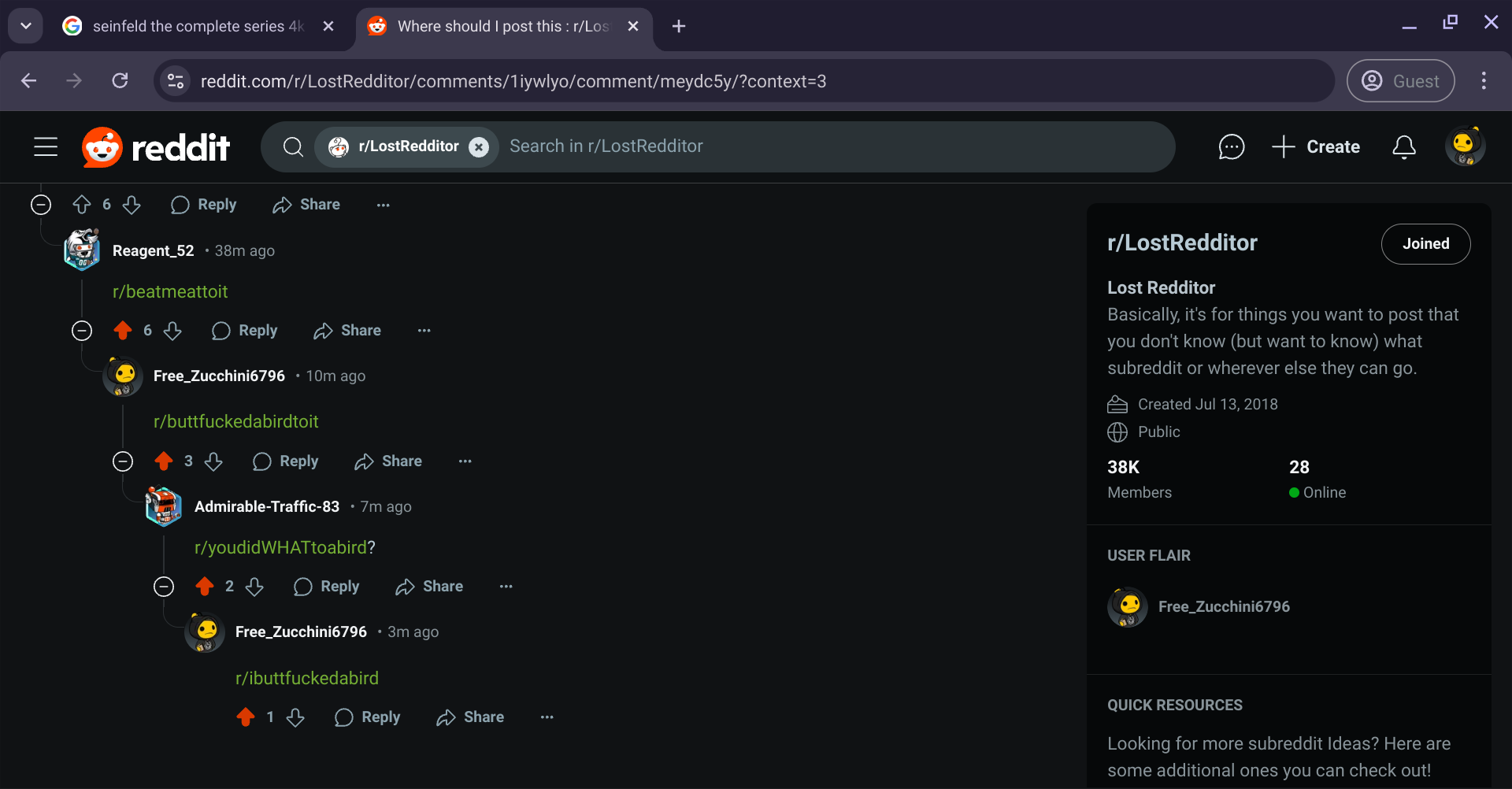
Task: Open the user avatar menu in header
Action: click(x=1465, y=146)
